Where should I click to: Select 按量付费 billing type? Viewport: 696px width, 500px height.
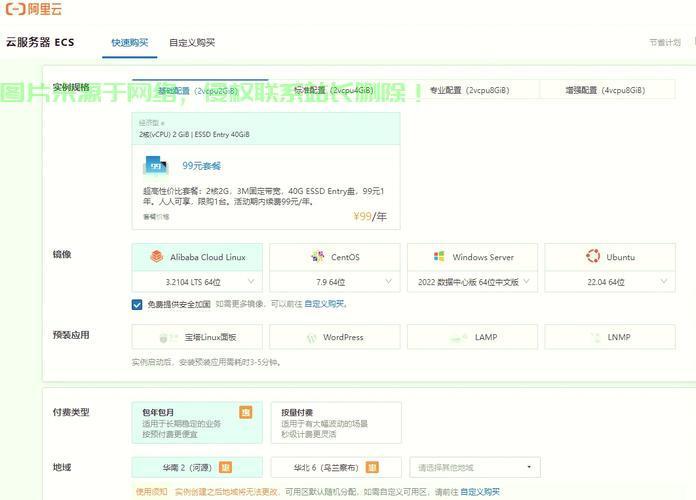coord(336,422)
